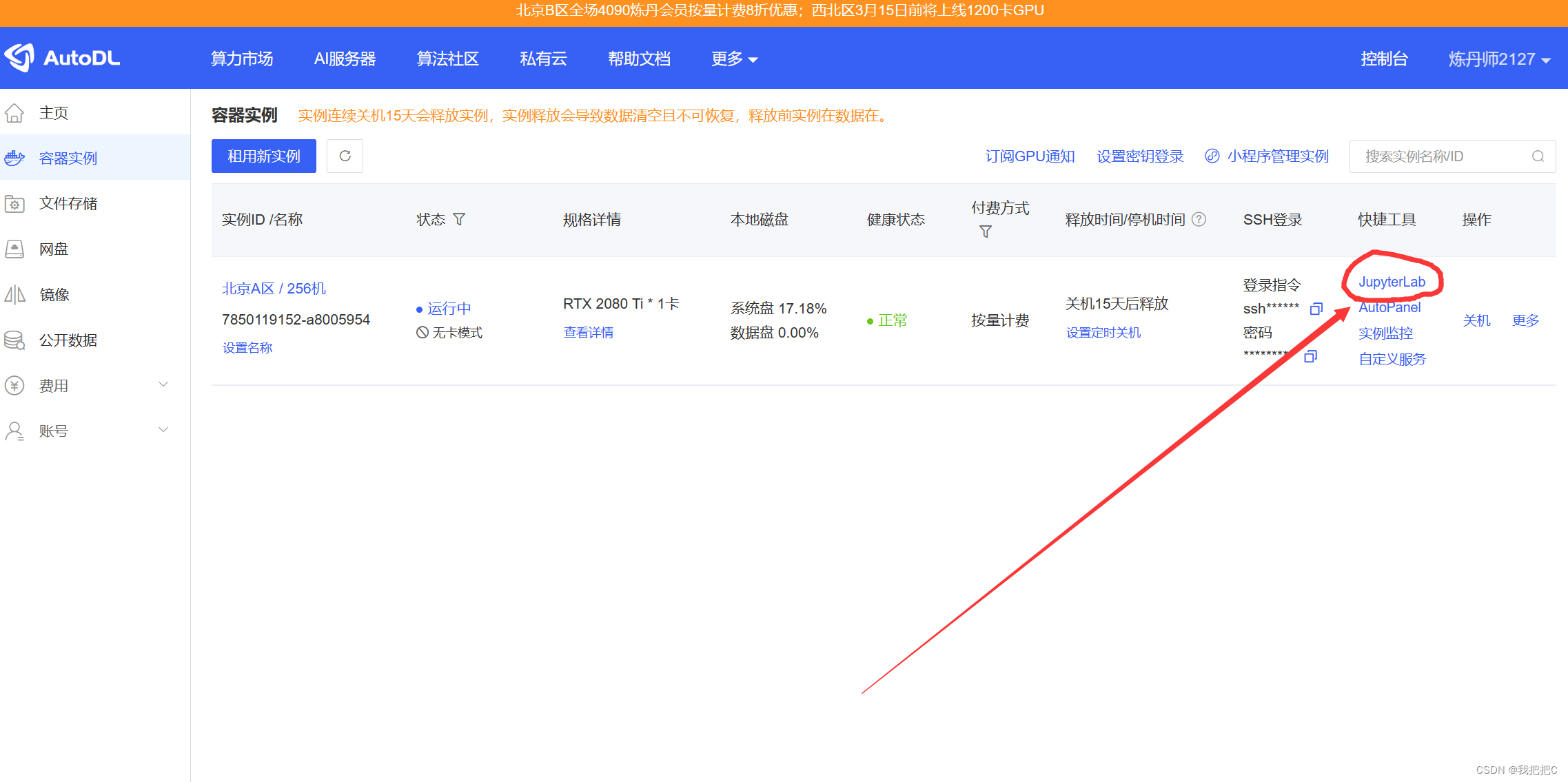Click the refresh icon beside 租用新实例
This screenshot has height=782, width=1568.
(x=345, y=156)
